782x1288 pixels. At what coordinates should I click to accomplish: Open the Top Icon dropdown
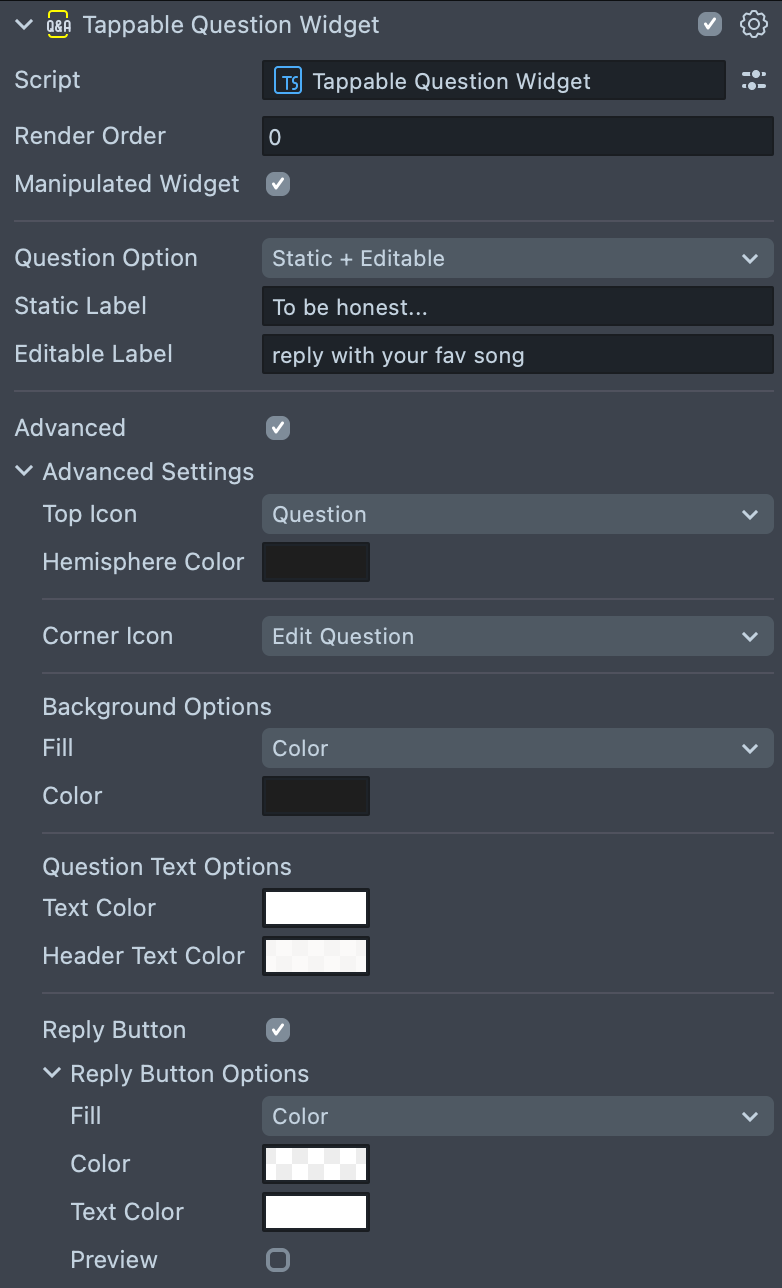coord(517,514)
